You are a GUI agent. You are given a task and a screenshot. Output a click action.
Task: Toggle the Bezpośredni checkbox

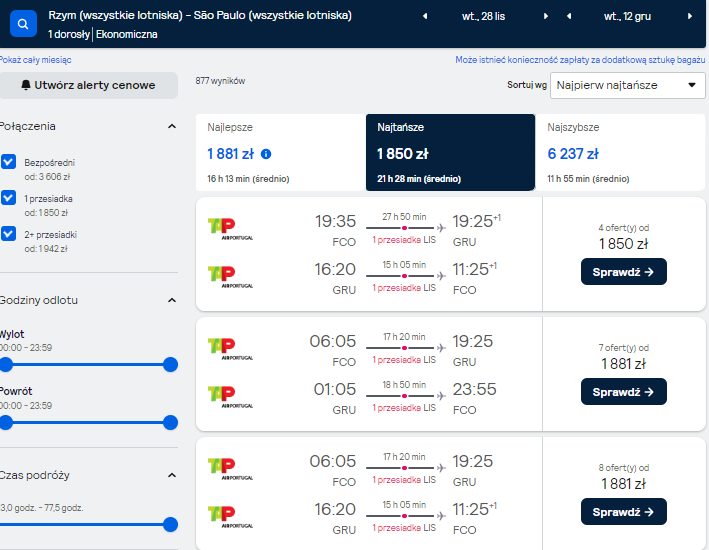(x=9, y=162)
